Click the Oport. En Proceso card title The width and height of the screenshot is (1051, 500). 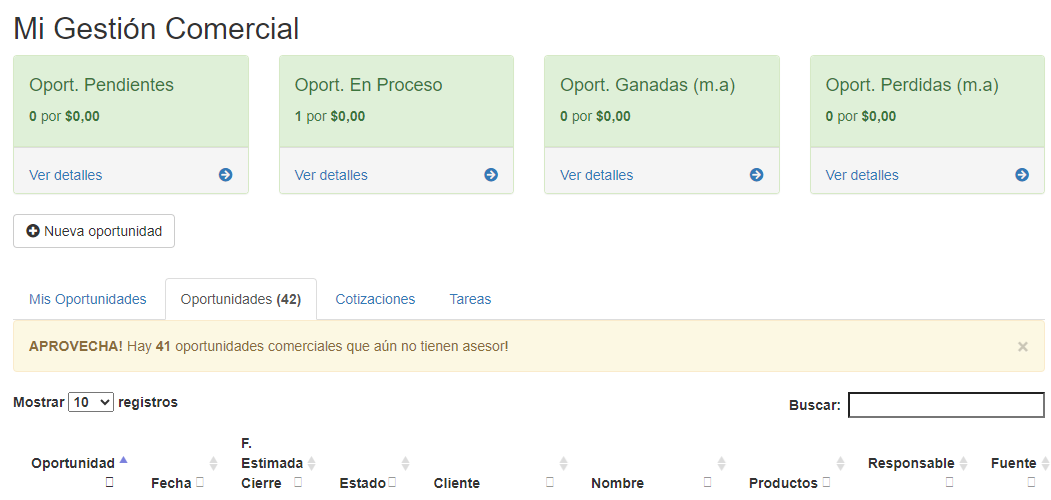(x=369, y=85)
